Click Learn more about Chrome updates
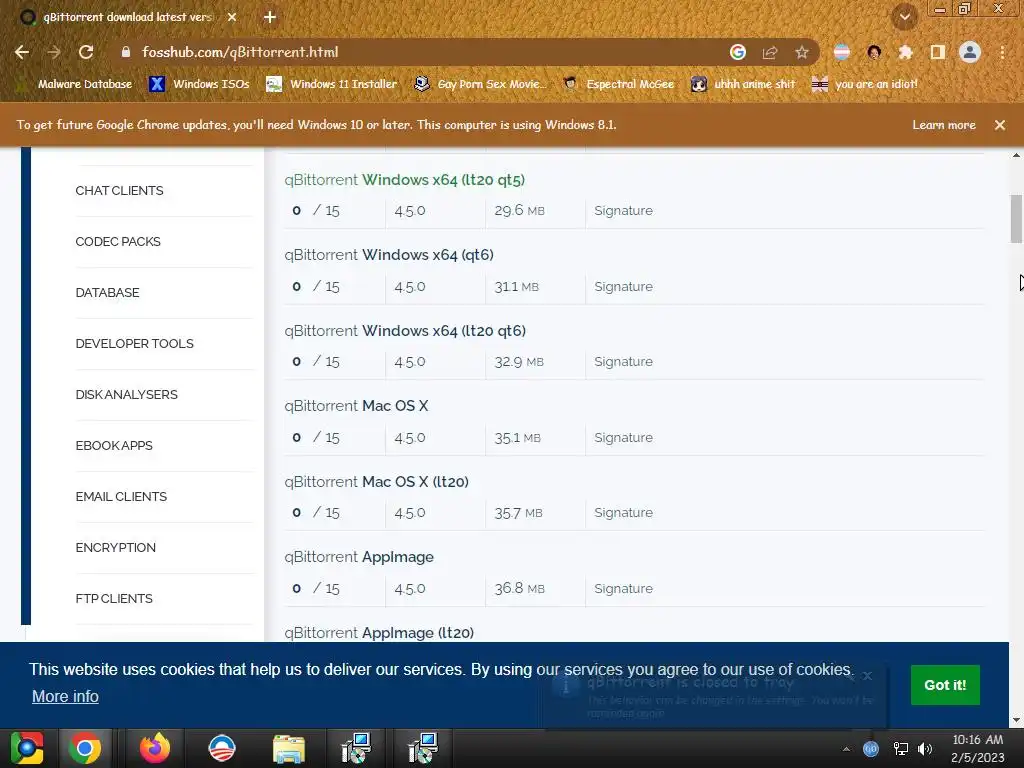Image resolution: width=1024 pixels, height=768 pixels. click(x=944, y=125)
